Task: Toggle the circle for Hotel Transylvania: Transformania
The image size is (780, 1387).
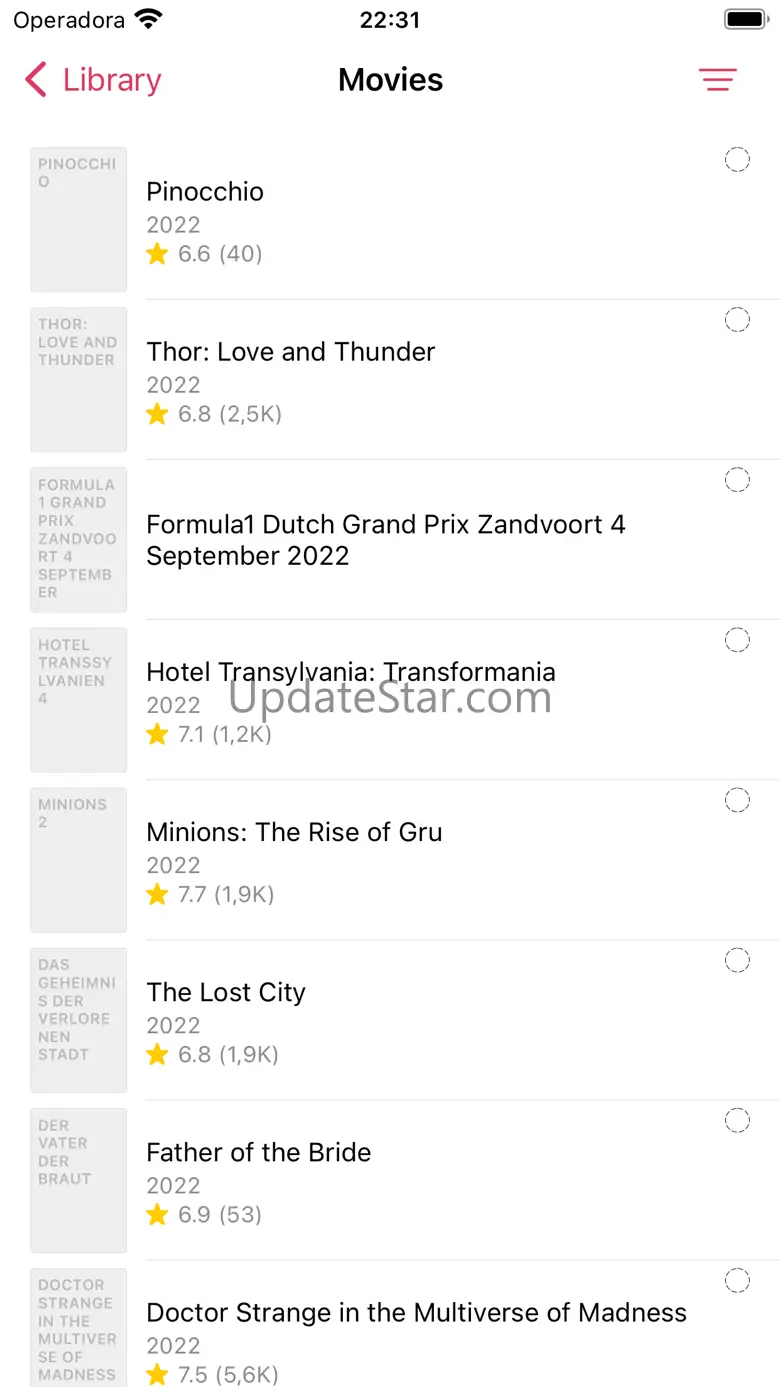Action: tap(737, 640)
